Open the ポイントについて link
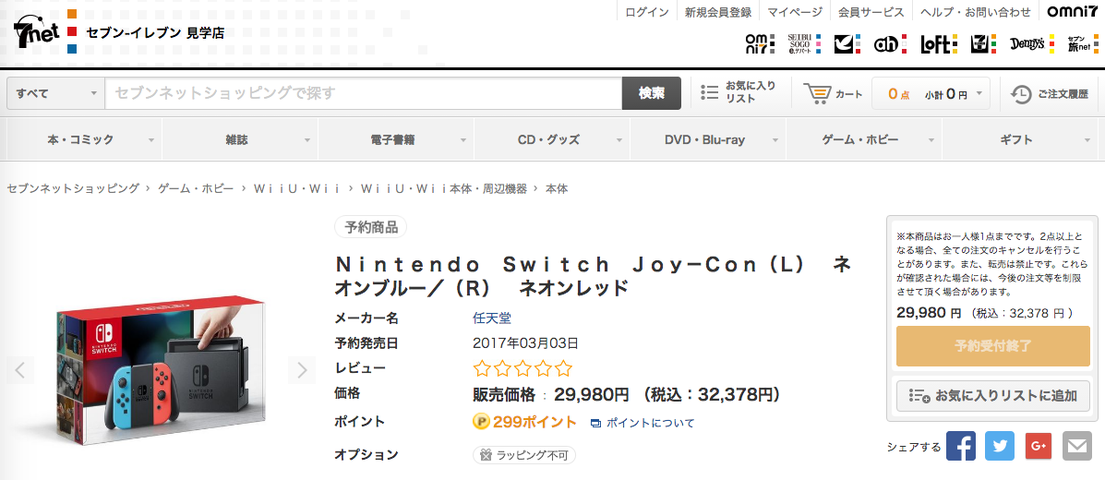This screenshot has width=1105, height=480. click(642, 423)
